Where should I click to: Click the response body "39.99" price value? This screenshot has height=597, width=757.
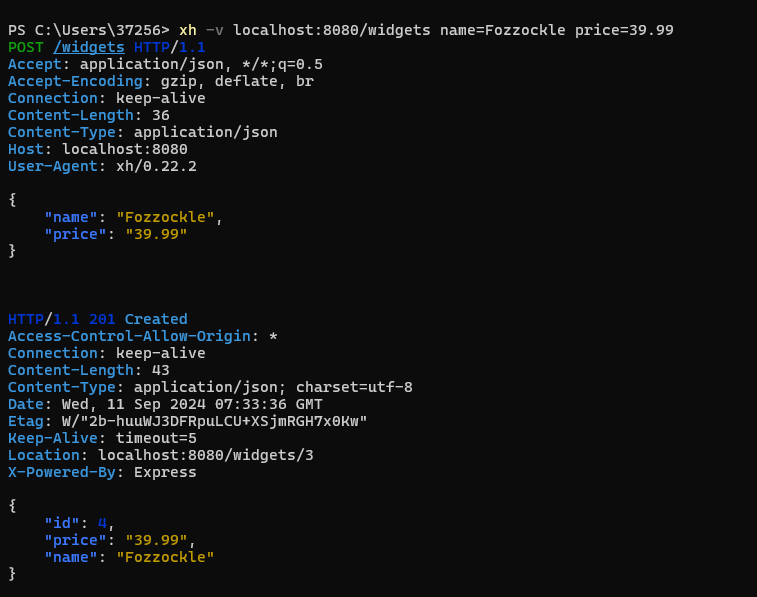coord(156,540)
